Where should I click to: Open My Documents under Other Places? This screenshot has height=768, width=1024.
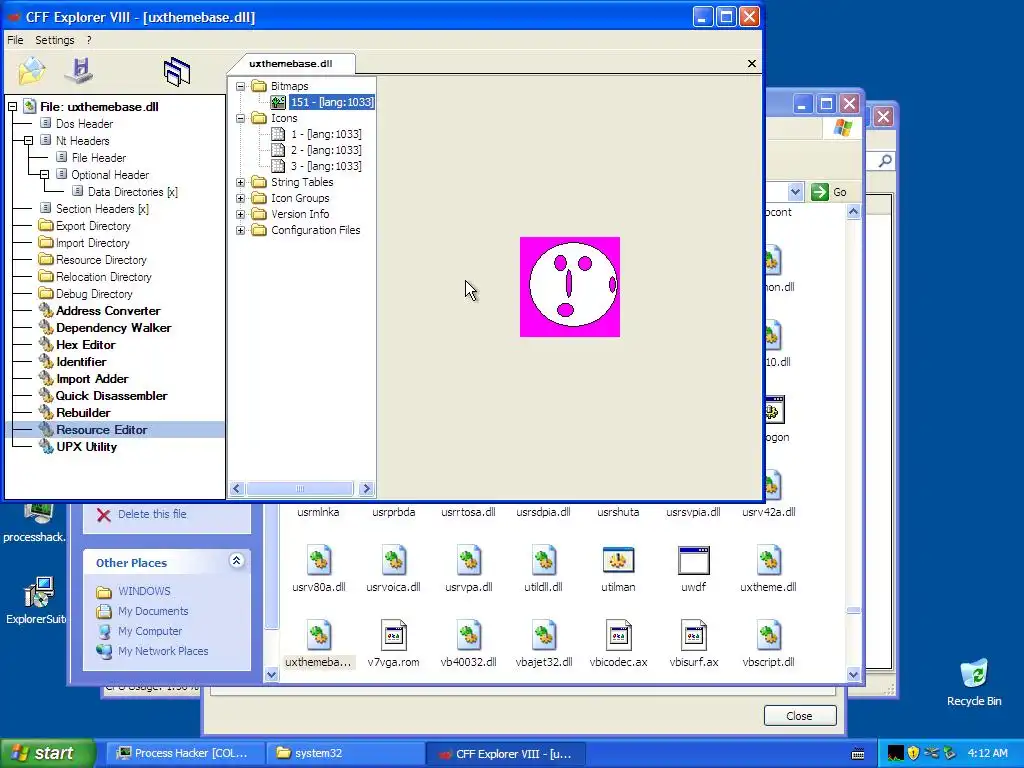153,611
